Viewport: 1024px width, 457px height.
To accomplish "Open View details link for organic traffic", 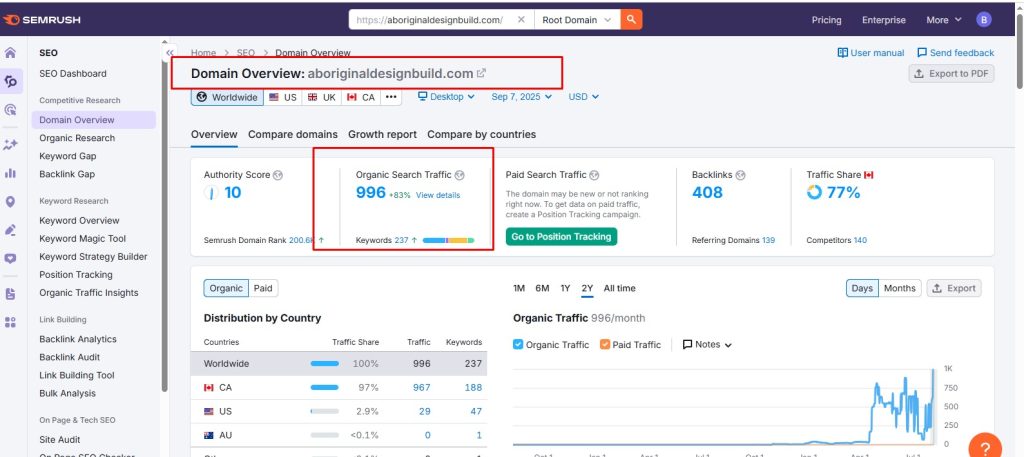I will [x=438, y=195].
